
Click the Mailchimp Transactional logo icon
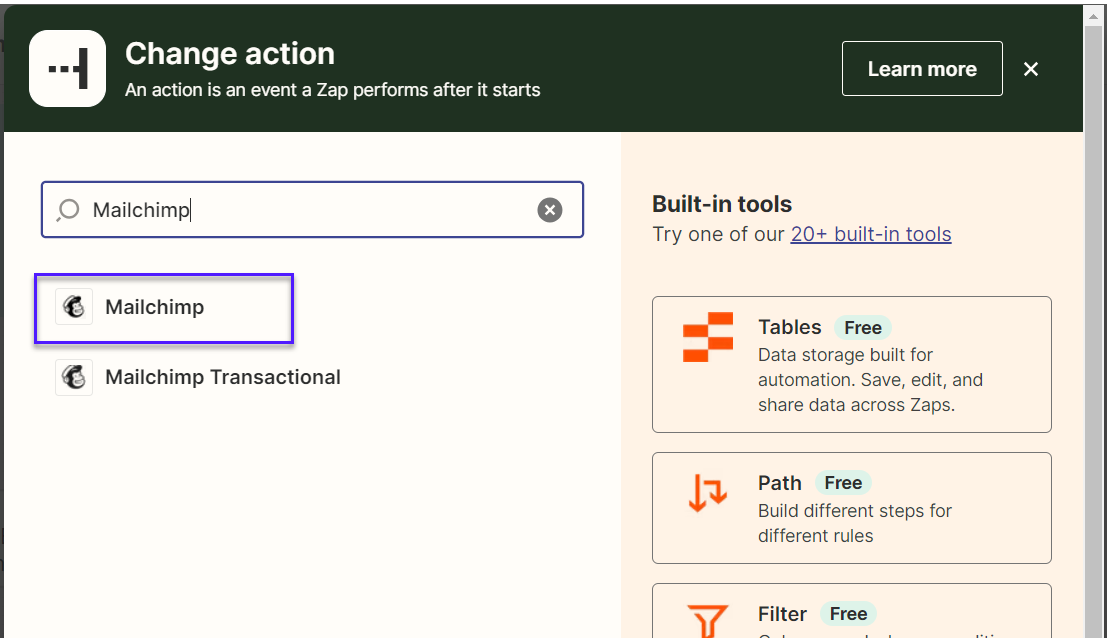pyautogui.click(x=74, y=377)
